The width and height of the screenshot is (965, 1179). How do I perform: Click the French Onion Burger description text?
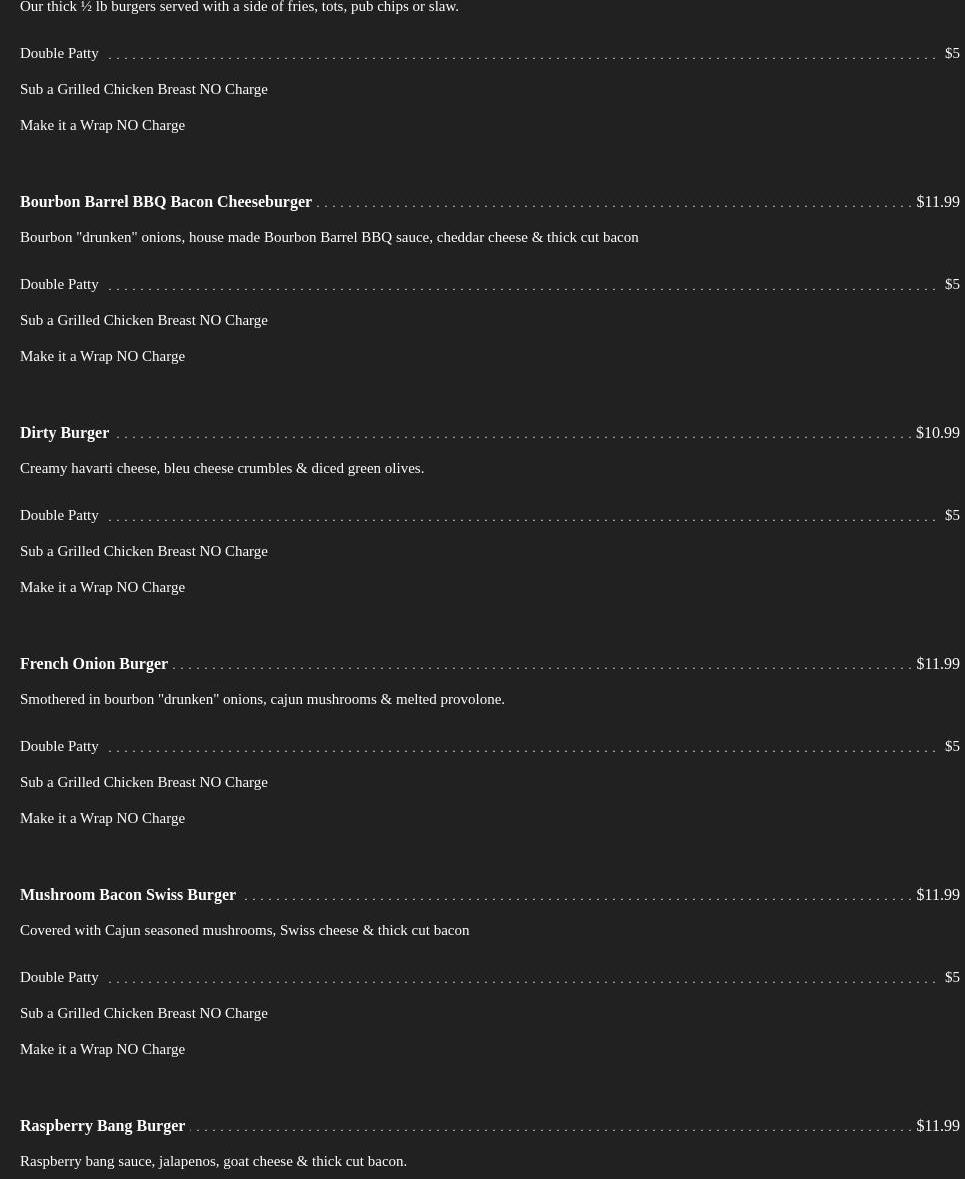(x=262, y=699)
